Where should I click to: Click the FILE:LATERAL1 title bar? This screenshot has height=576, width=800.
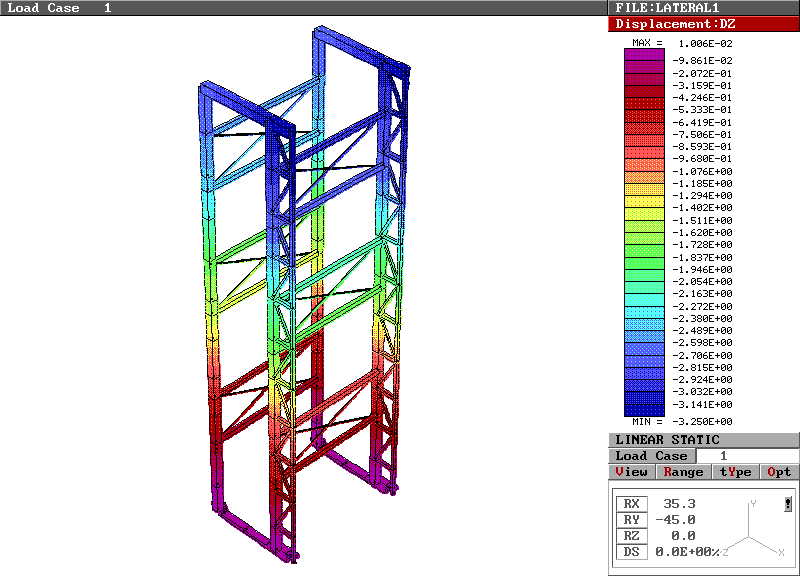click(x=704, y=7)
